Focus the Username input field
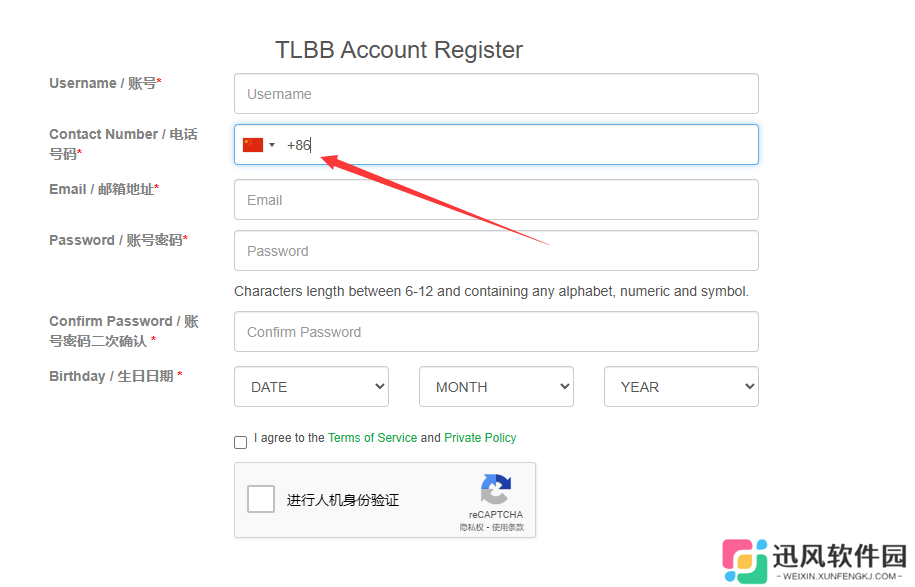915x587 pixels. (x=496, y=94)
